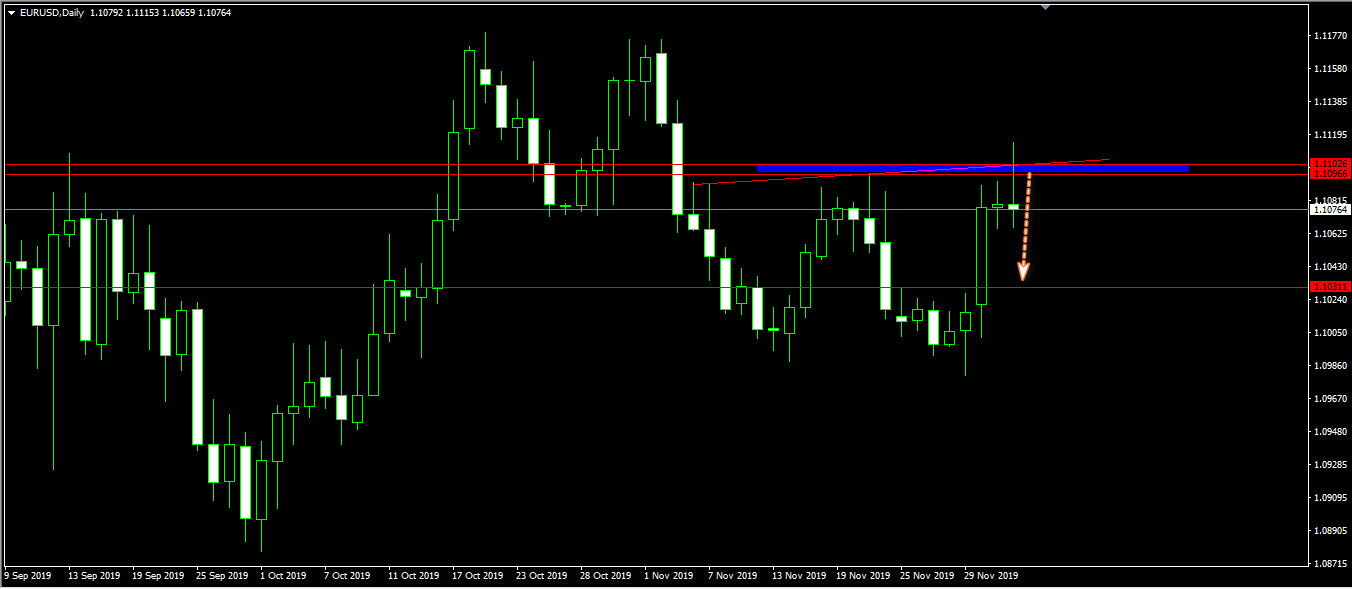Click the open price value 1.10792
This screenshot has height=589, width=1352.
[x=107, y=12]
